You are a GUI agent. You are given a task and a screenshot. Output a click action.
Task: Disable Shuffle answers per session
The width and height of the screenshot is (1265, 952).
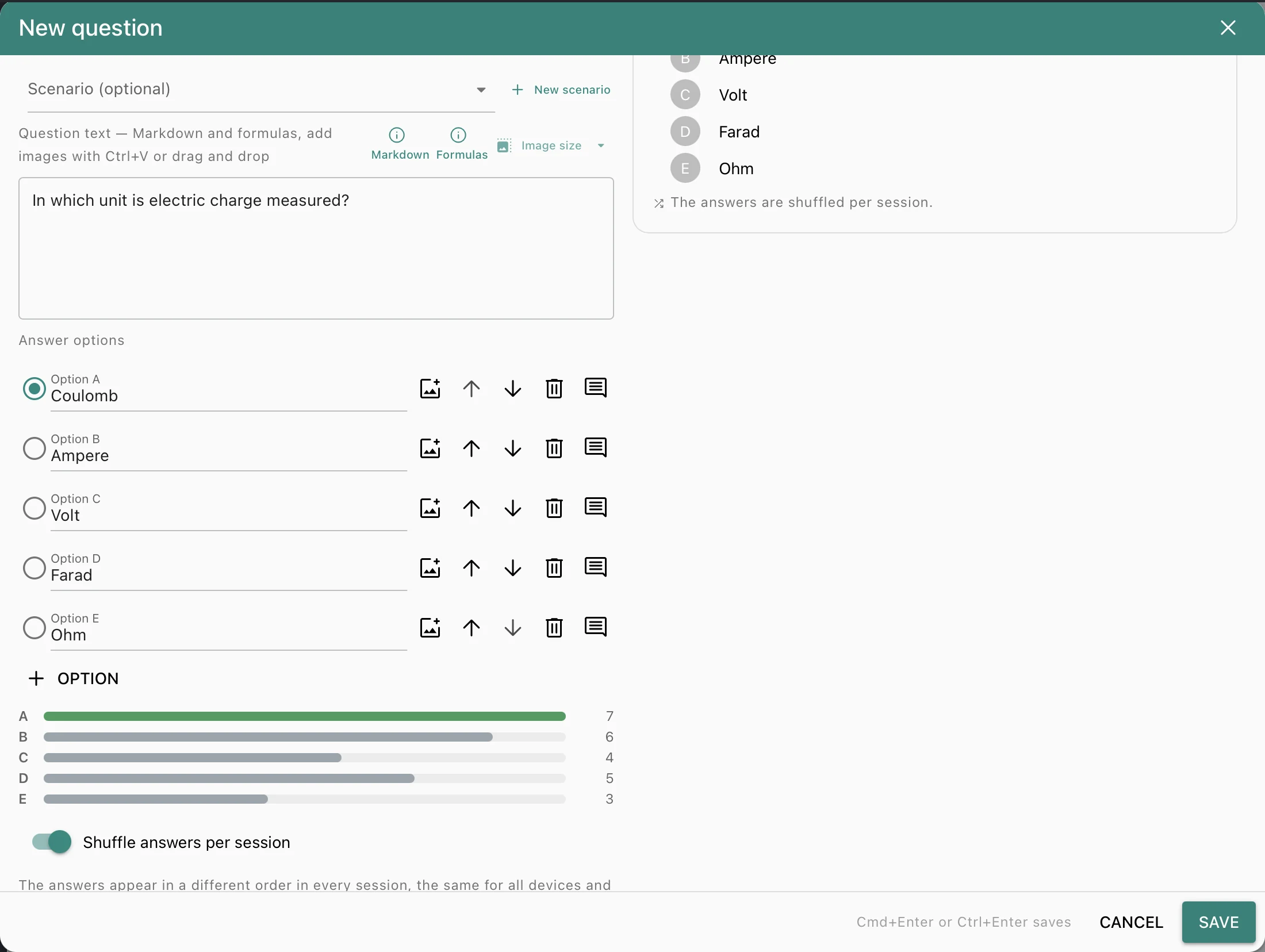[52, 842]
